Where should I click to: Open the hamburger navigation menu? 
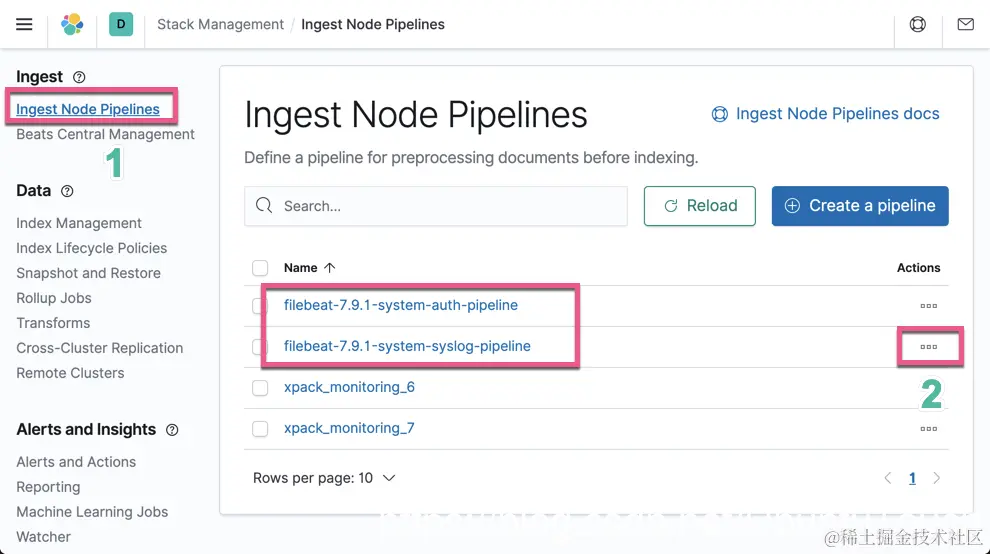click(24, 24)
